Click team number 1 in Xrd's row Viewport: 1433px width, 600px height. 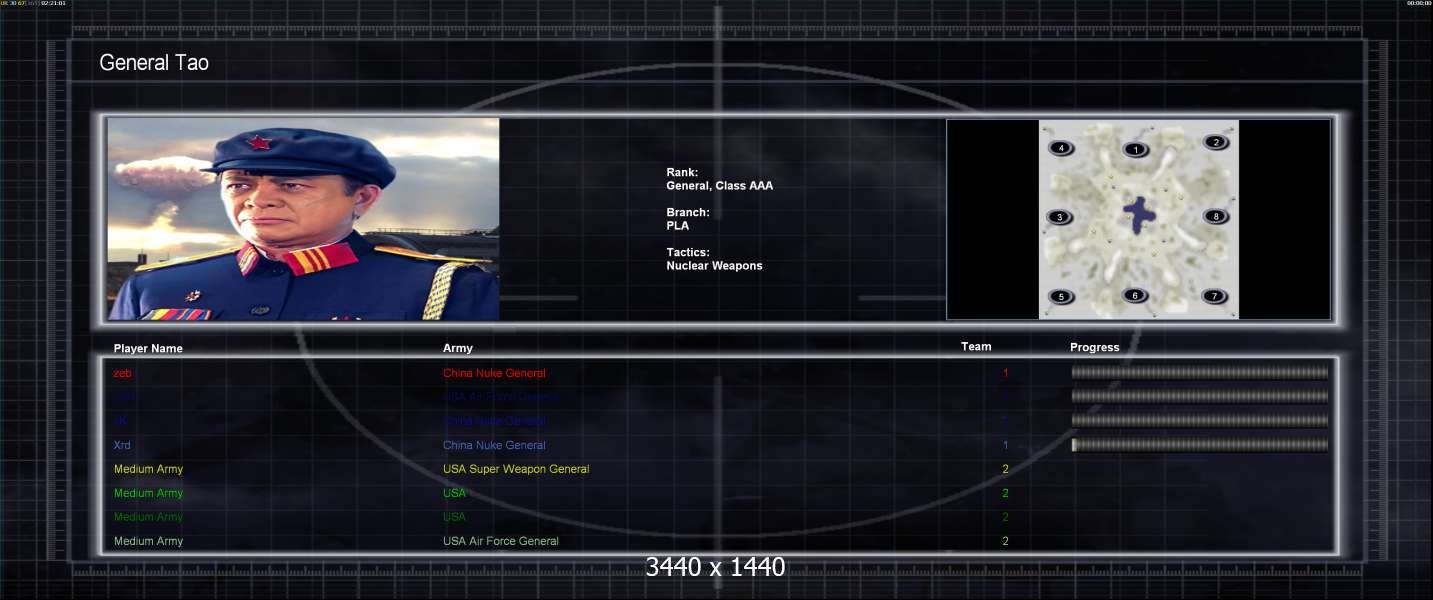click(1006, 445)
